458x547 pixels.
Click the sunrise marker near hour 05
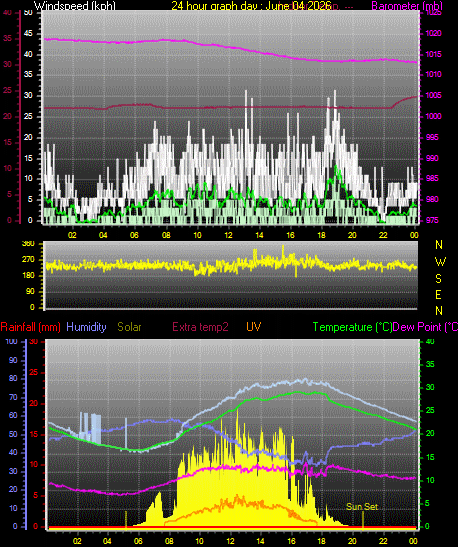pos(126,519)
